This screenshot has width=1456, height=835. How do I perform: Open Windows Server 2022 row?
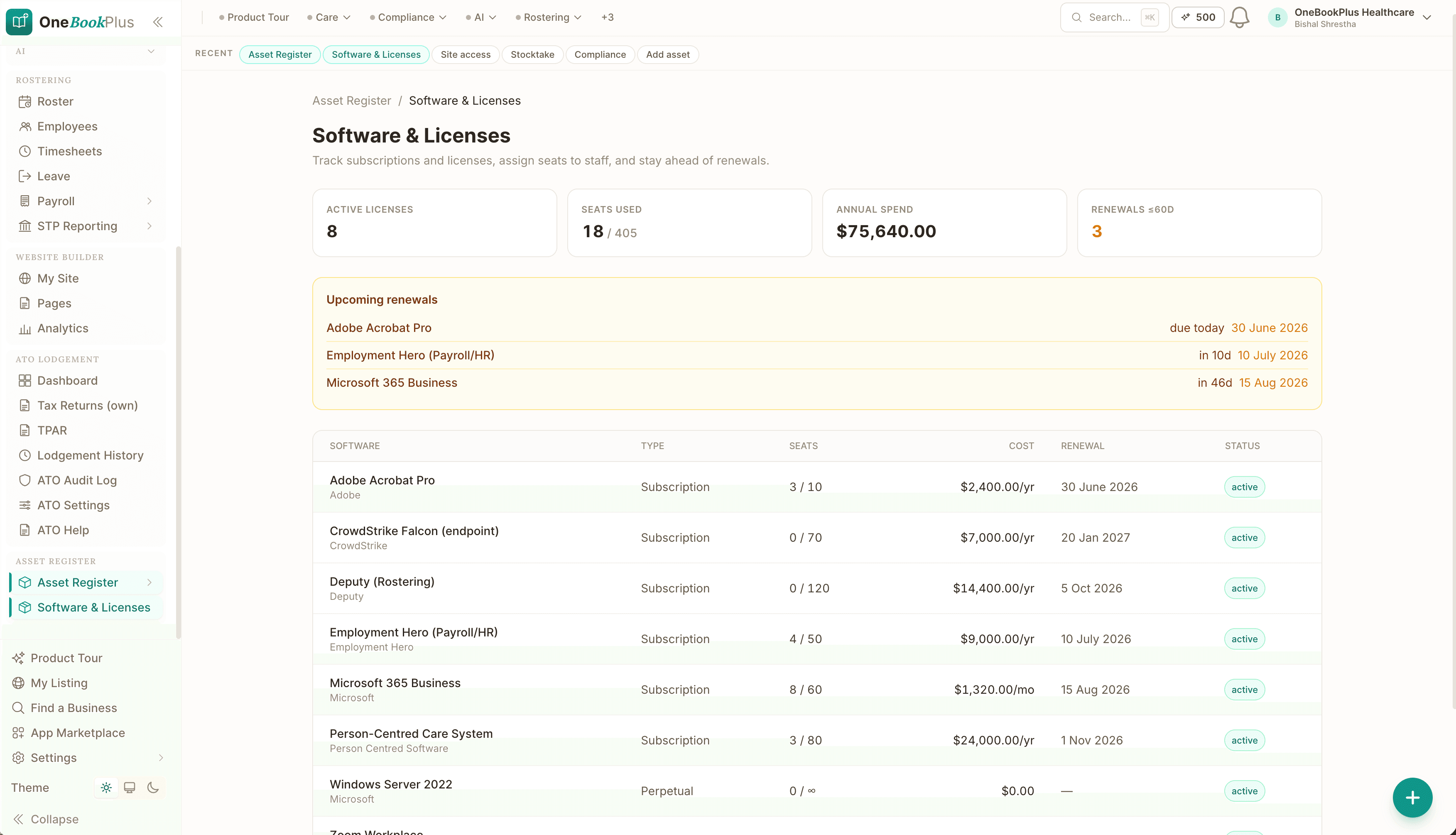pos(817,791)
